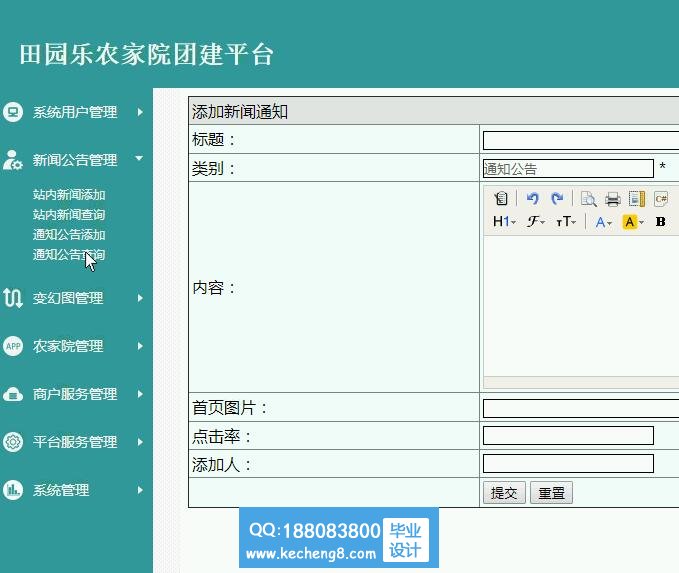
Task: Click the template icon in the editor toolbar
Action: pyautogui.click(x=637, y=199)
